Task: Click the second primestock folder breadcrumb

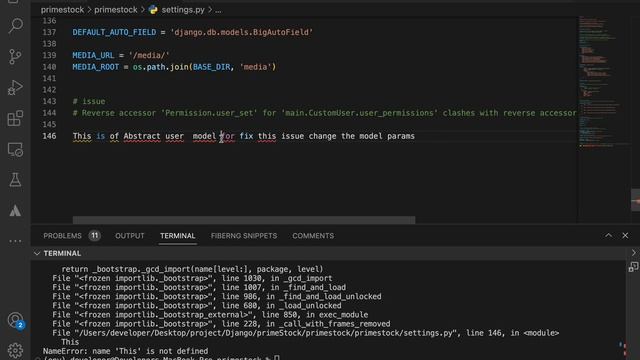Action: (x=116, y=10)
